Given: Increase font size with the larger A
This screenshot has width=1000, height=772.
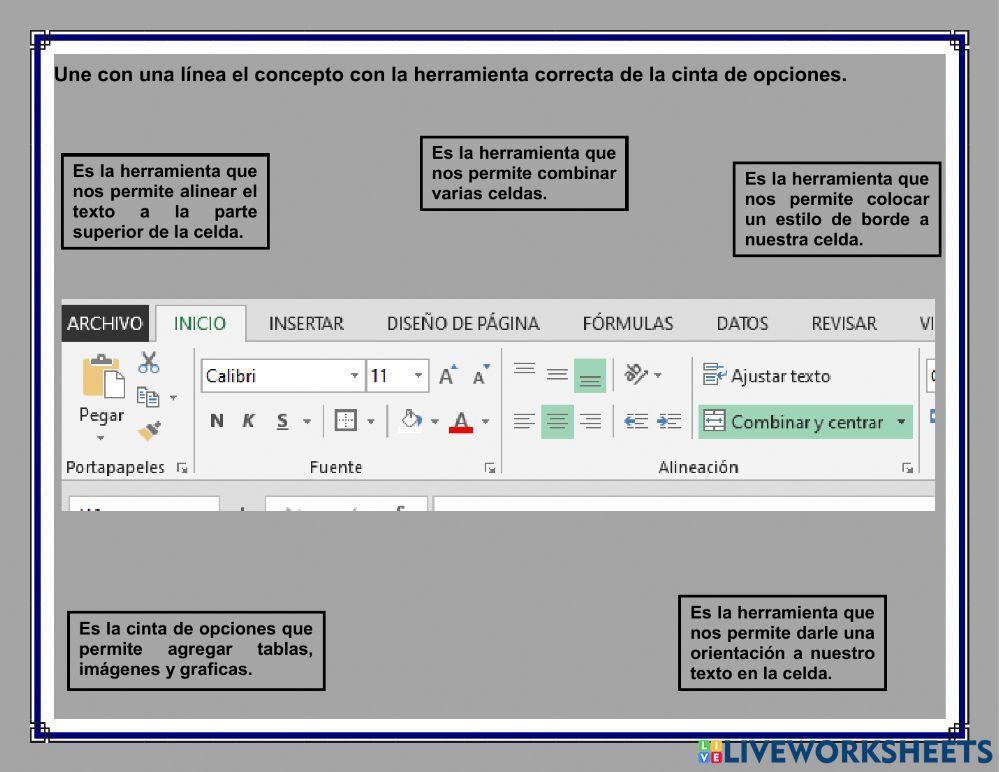Looking at the screenshot, I should [447, 376].
